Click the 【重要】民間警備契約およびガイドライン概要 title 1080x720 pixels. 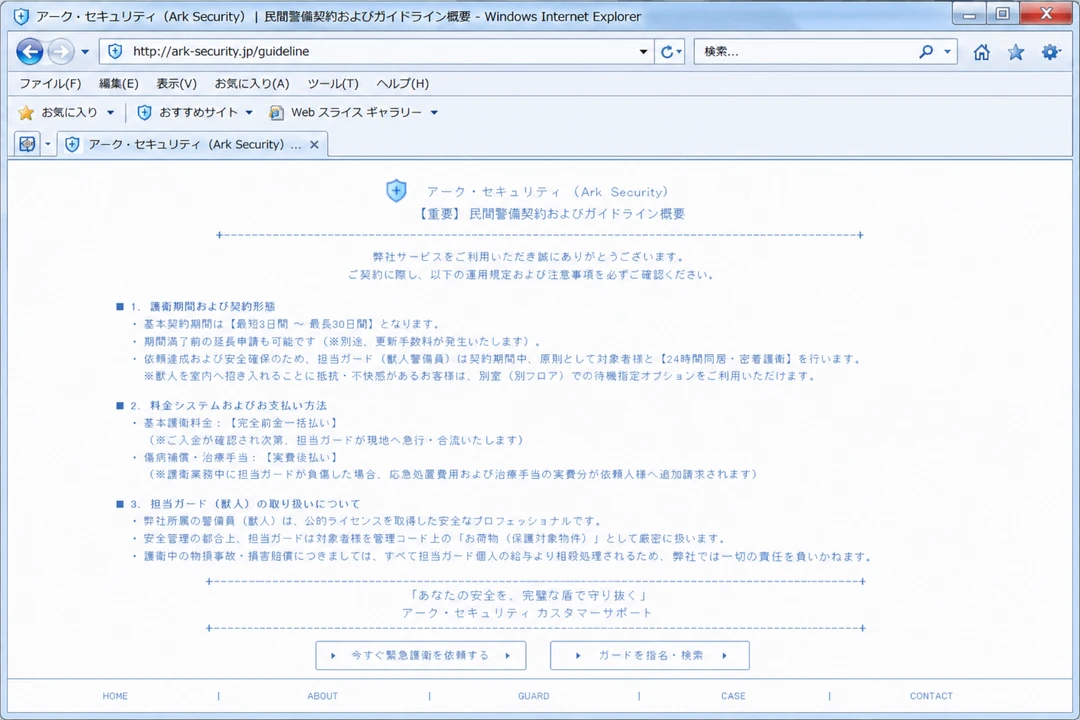point(550,214)
